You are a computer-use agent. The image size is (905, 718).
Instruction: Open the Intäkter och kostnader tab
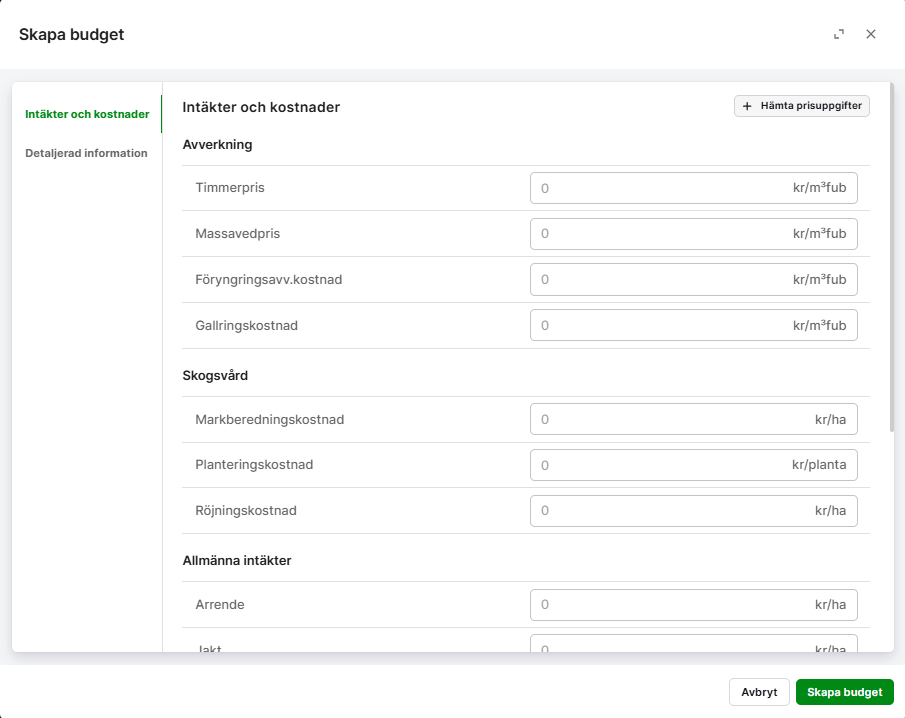pos(87,114)
